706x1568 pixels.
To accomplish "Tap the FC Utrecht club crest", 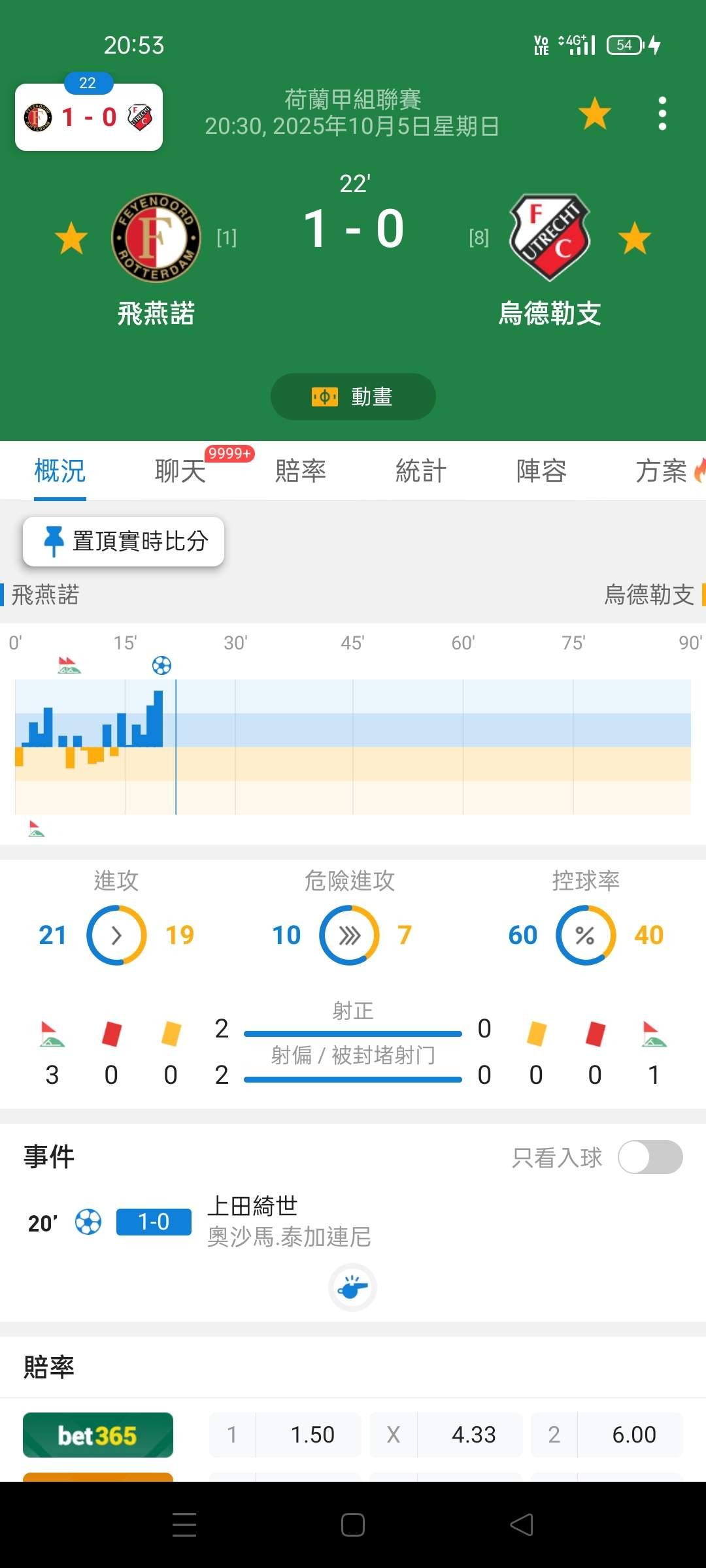I will (549, 238).
